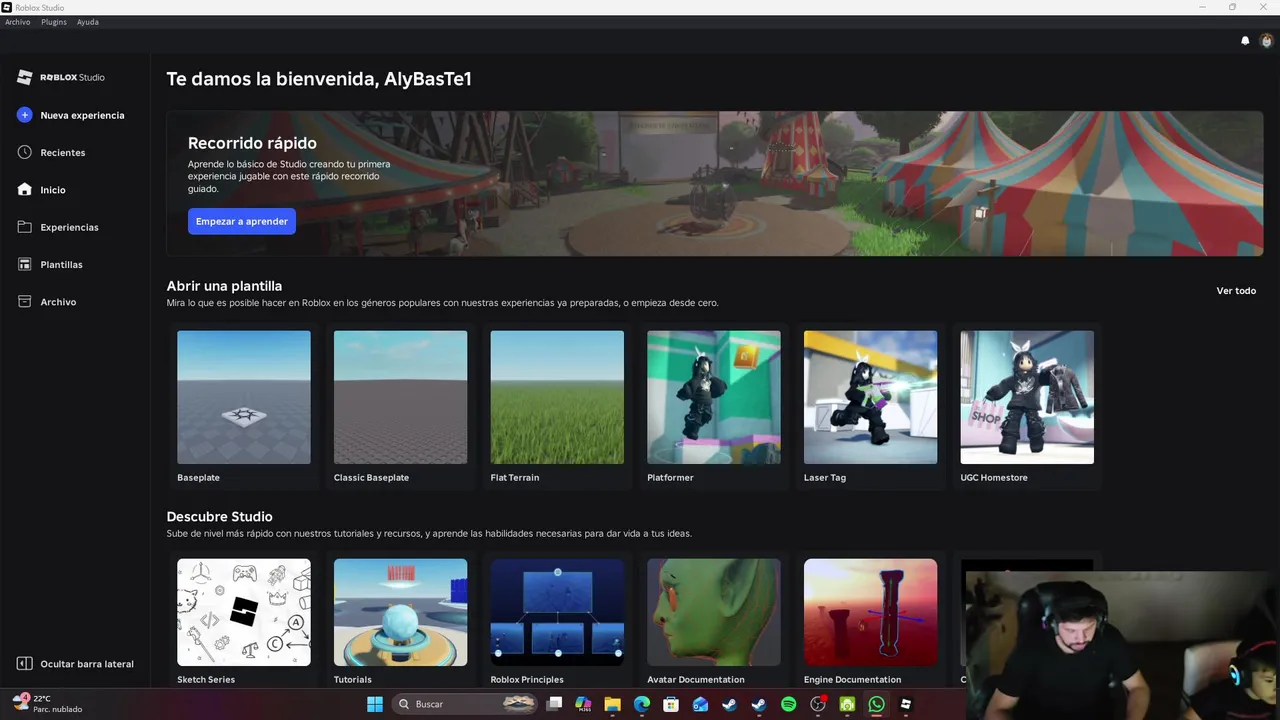
Task: Click the Flat Terrain label text
Action: pos(515,478)
